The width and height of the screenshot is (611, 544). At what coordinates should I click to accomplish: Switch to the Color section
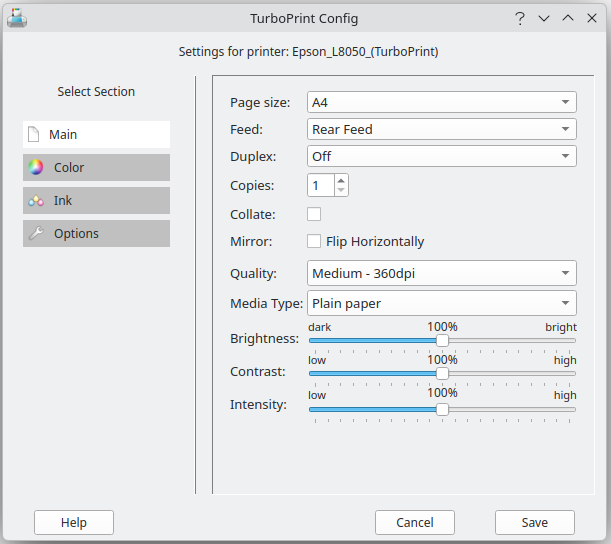point(96,167)
